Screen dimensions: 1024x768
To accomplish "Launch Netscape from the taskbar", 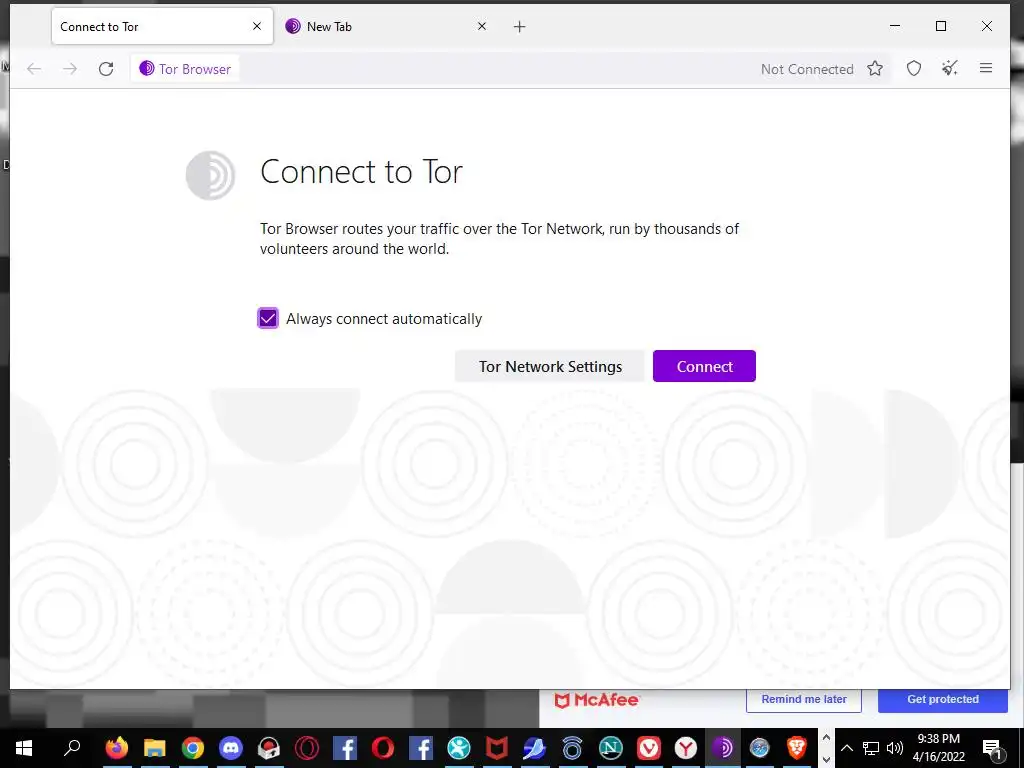I will click(611, 748).
